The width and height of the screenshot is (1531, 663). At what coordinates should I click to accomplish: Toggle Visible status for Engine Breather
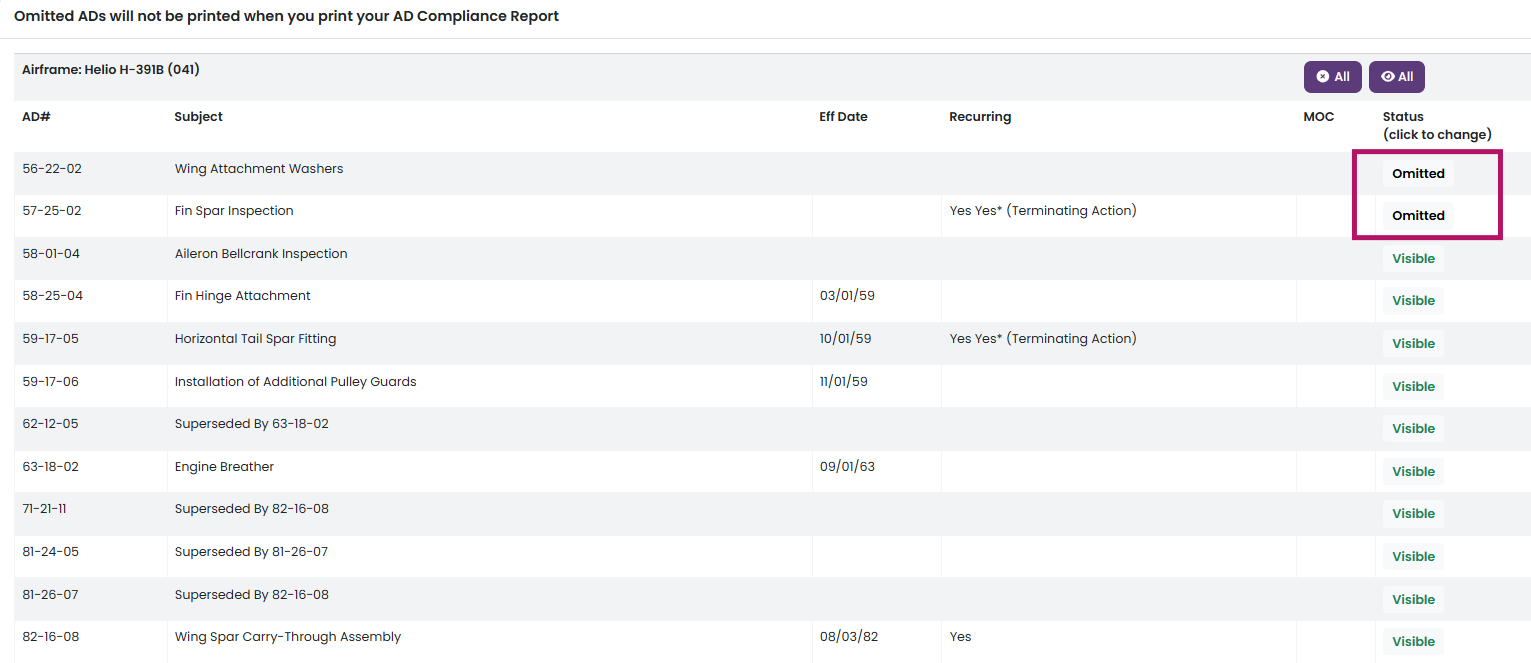[1413, 472]
